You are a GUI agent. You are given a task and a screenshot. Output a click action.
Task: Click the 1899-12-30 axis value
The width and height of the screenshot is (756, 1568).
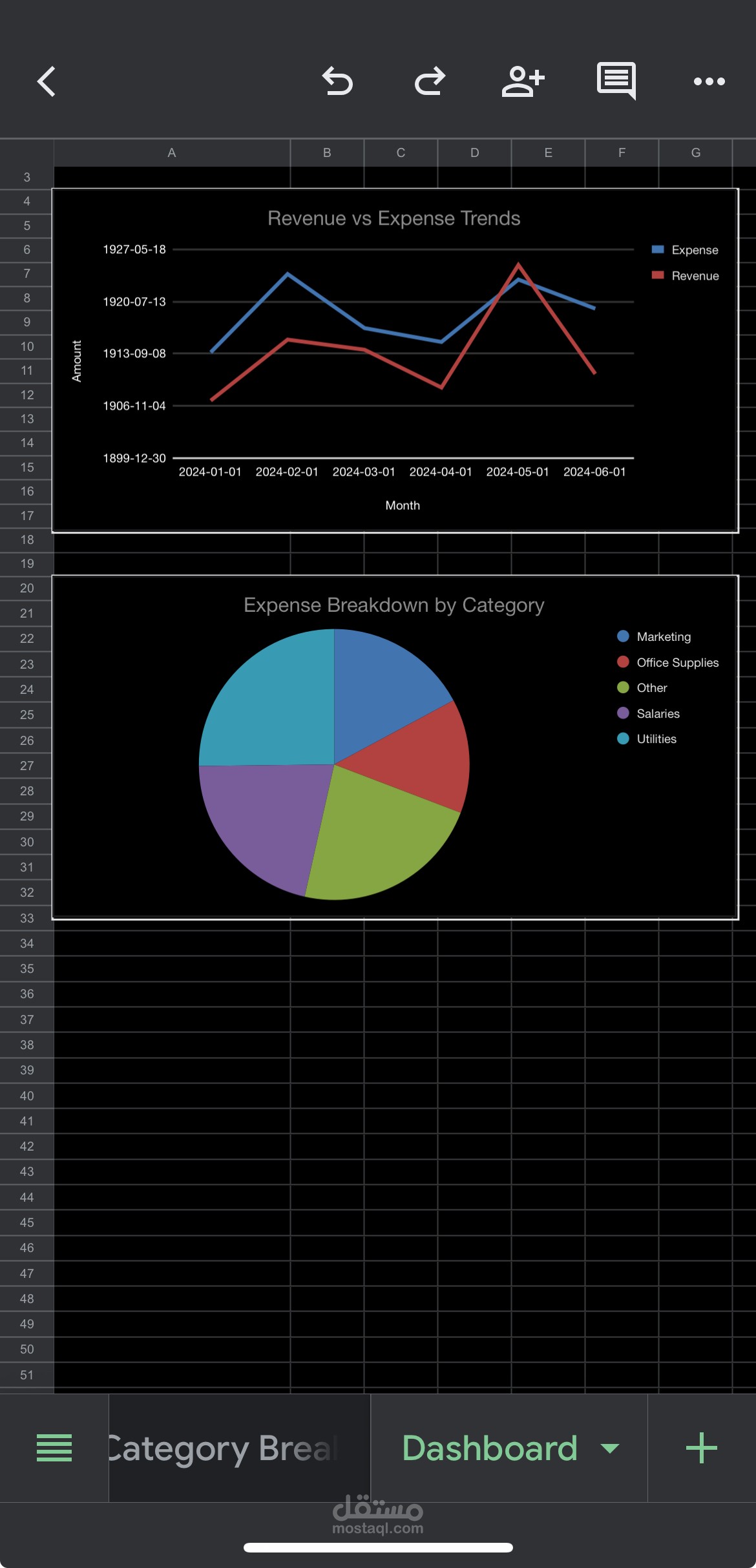[134, 458]
